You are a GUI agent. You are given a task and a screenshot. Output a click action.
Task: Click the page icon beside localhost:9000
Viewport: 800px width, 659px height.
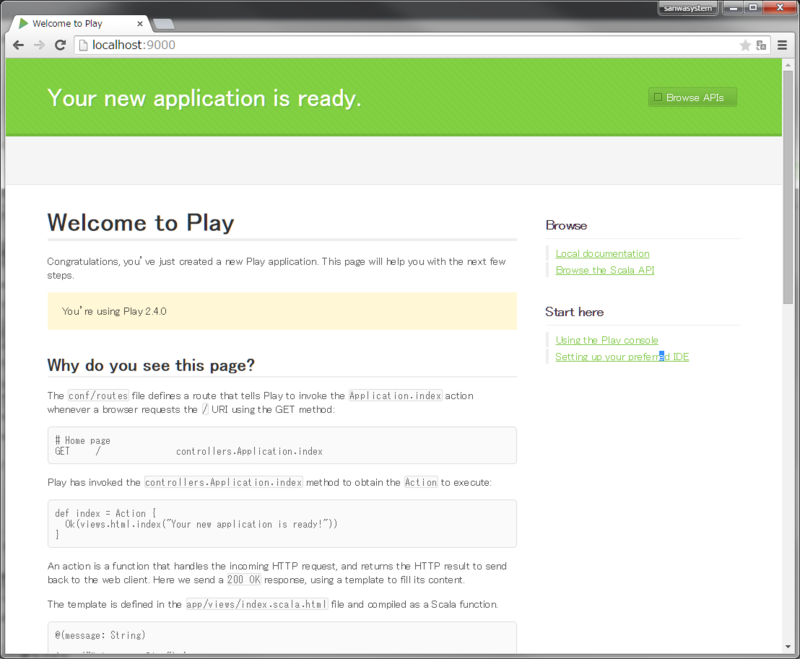83,45
